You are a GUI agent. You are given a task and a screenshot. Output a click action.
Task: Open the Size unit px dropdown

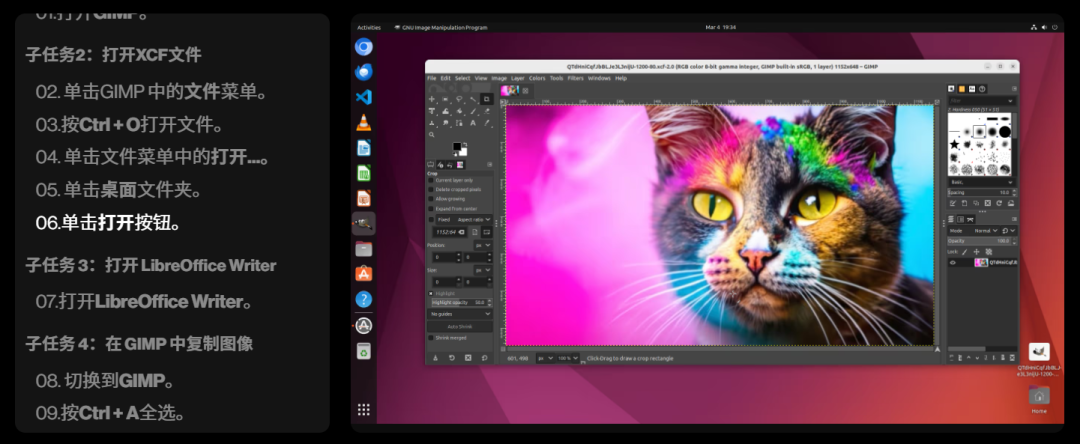coord(484,271)
